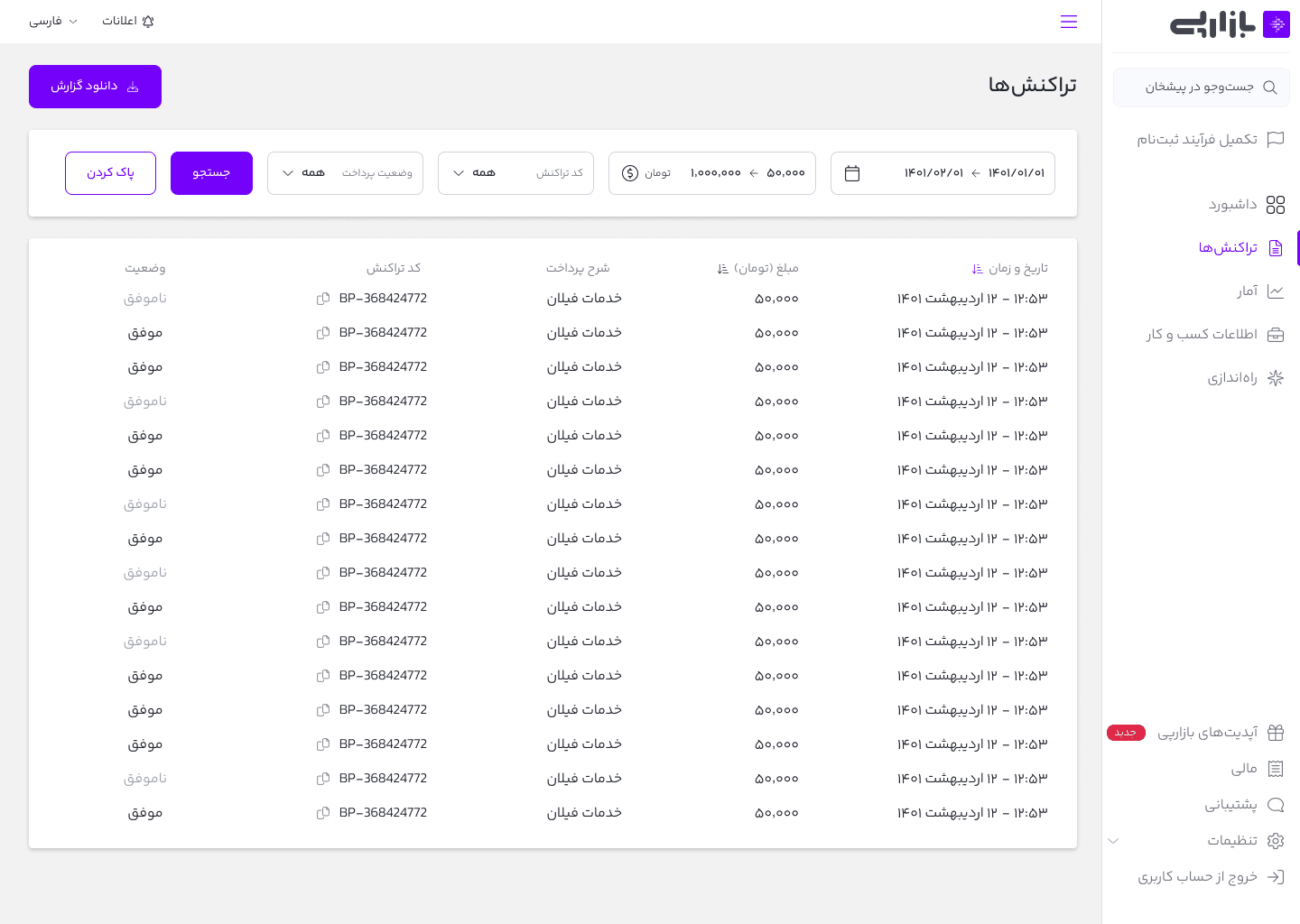Expand the تنظیمات chevron
1300x924 pixels.
1113,841
